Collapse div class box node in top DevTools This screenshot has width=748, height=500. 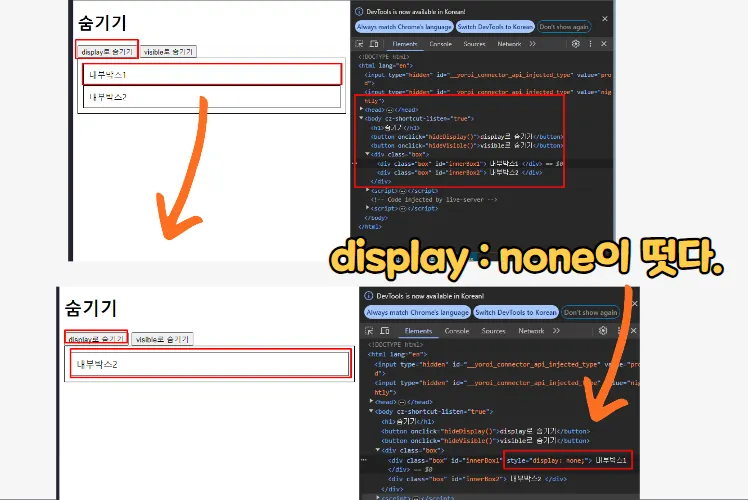click(367, 154)
